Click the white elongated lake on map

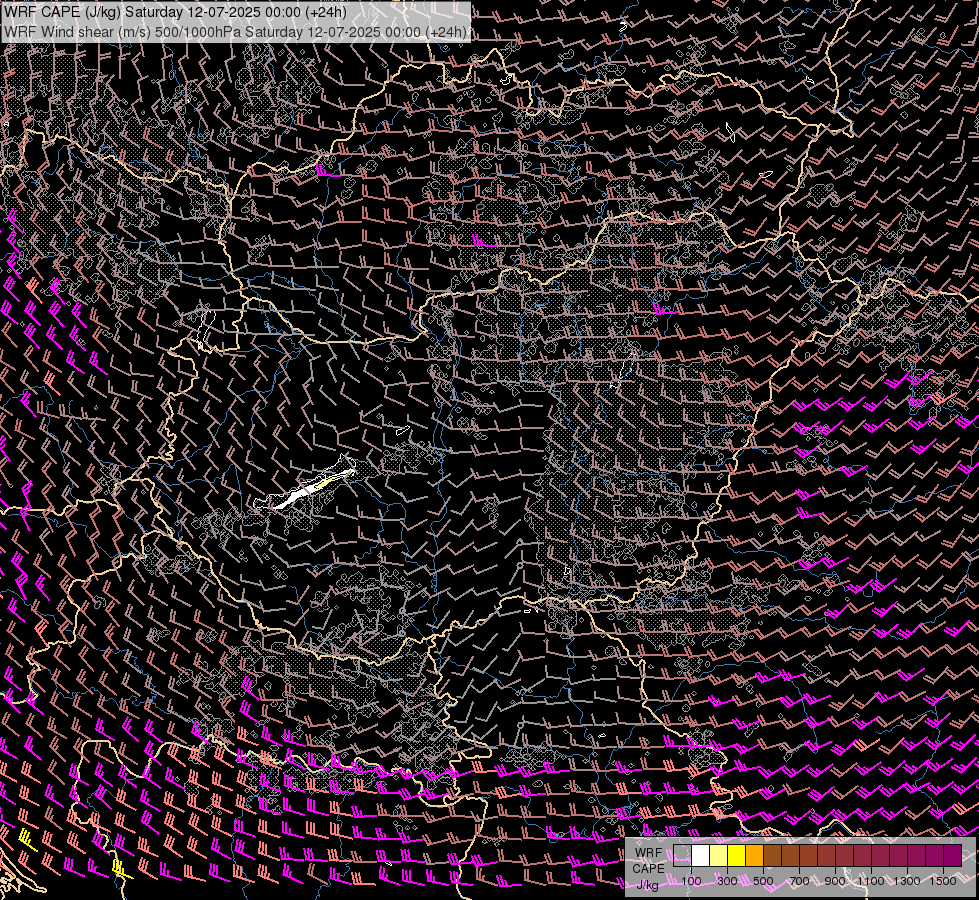(306, 489)
